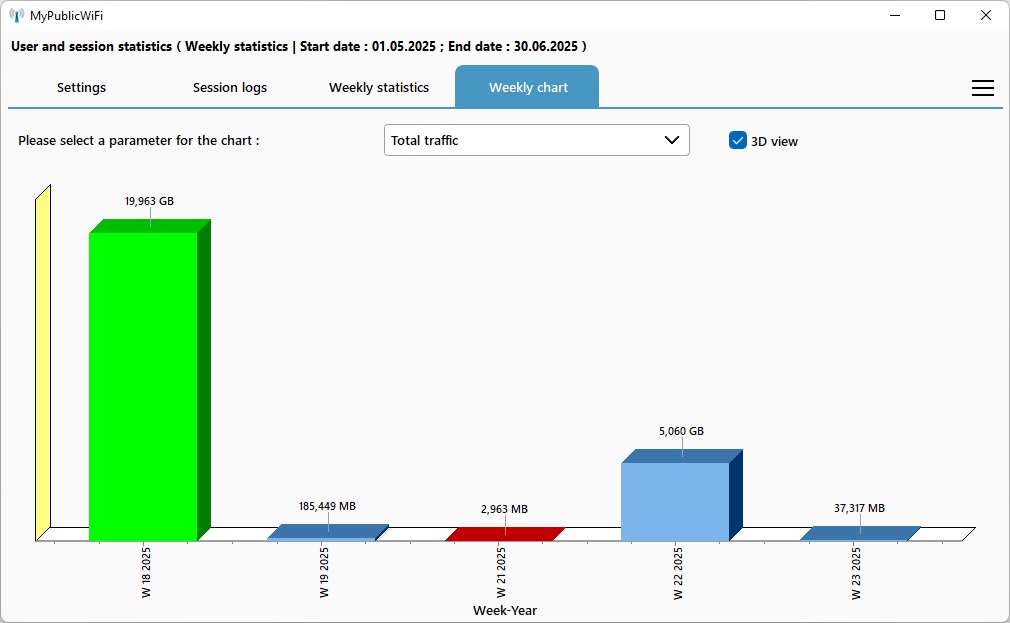This screenshot has height=623, width=1010.
Task: Go to the Weekly statistics tab
Action: (379, 88)
